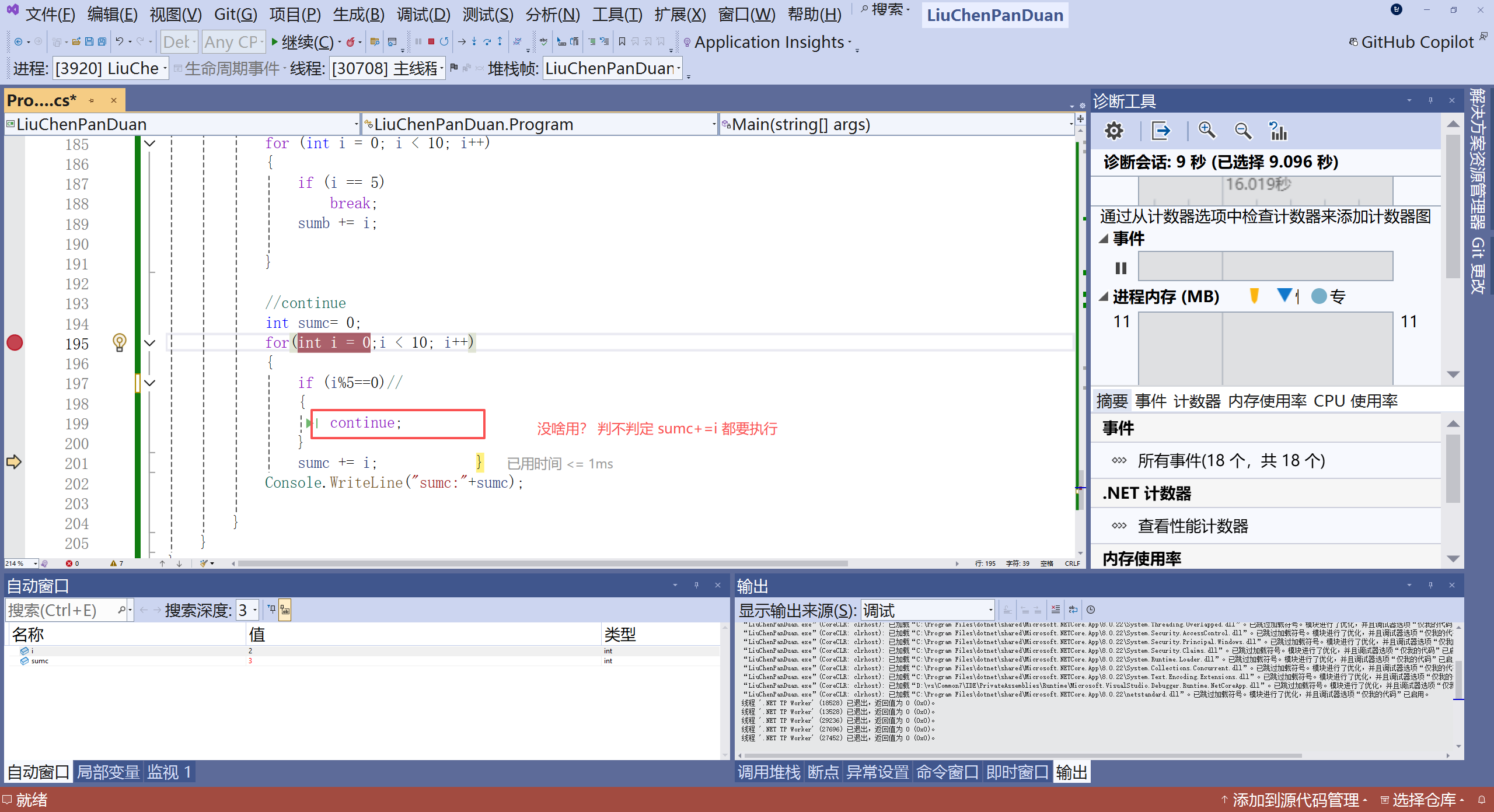1494x812 pixels.
Task: Pause the events track in diagnostics
Action: tap(1120, 268)
